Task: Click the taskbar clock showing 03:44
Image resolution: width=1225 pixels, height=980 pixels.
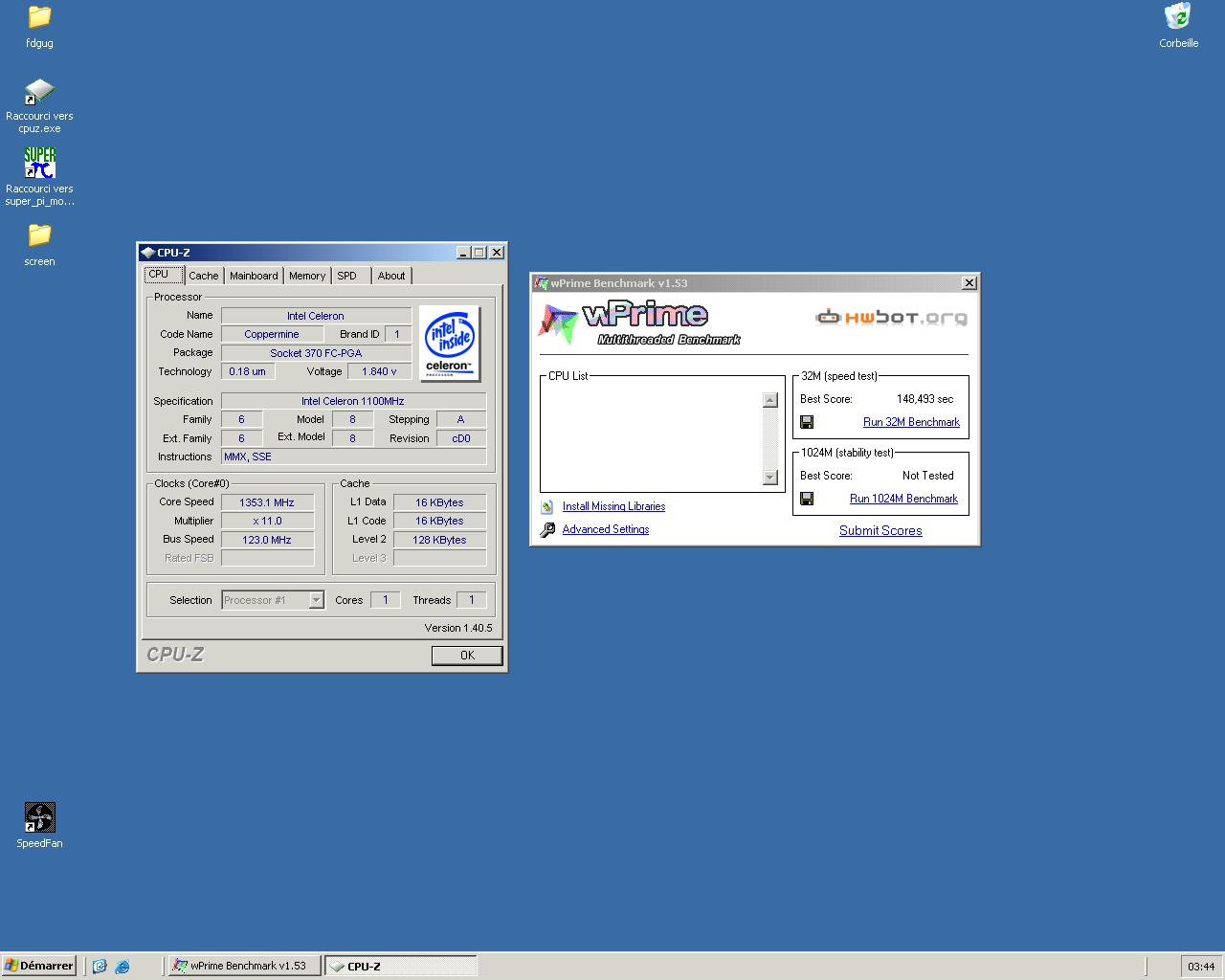Action: tap(1201, 967)
